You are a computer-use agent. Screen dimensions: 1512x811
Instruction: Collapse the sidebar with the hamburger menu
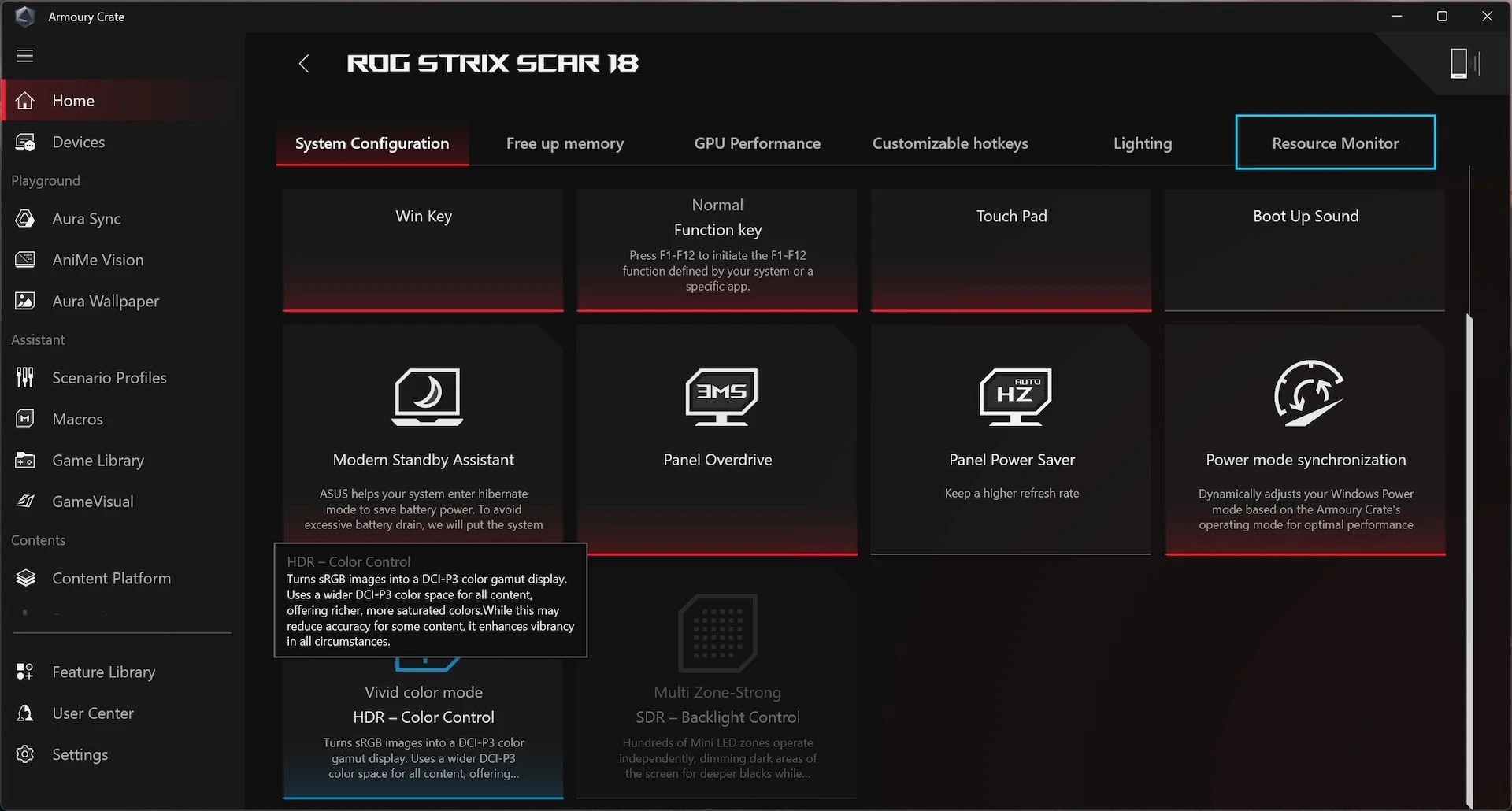25,56
